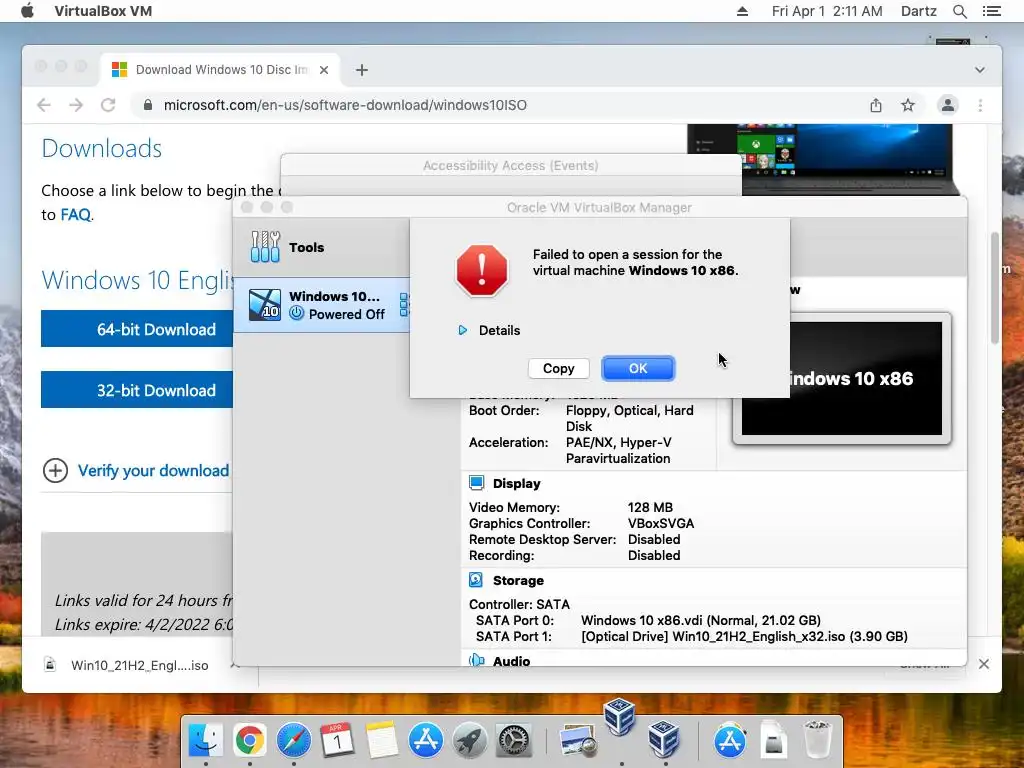
Task: Open a new Chrome tab
Action: tap(362, 70)
